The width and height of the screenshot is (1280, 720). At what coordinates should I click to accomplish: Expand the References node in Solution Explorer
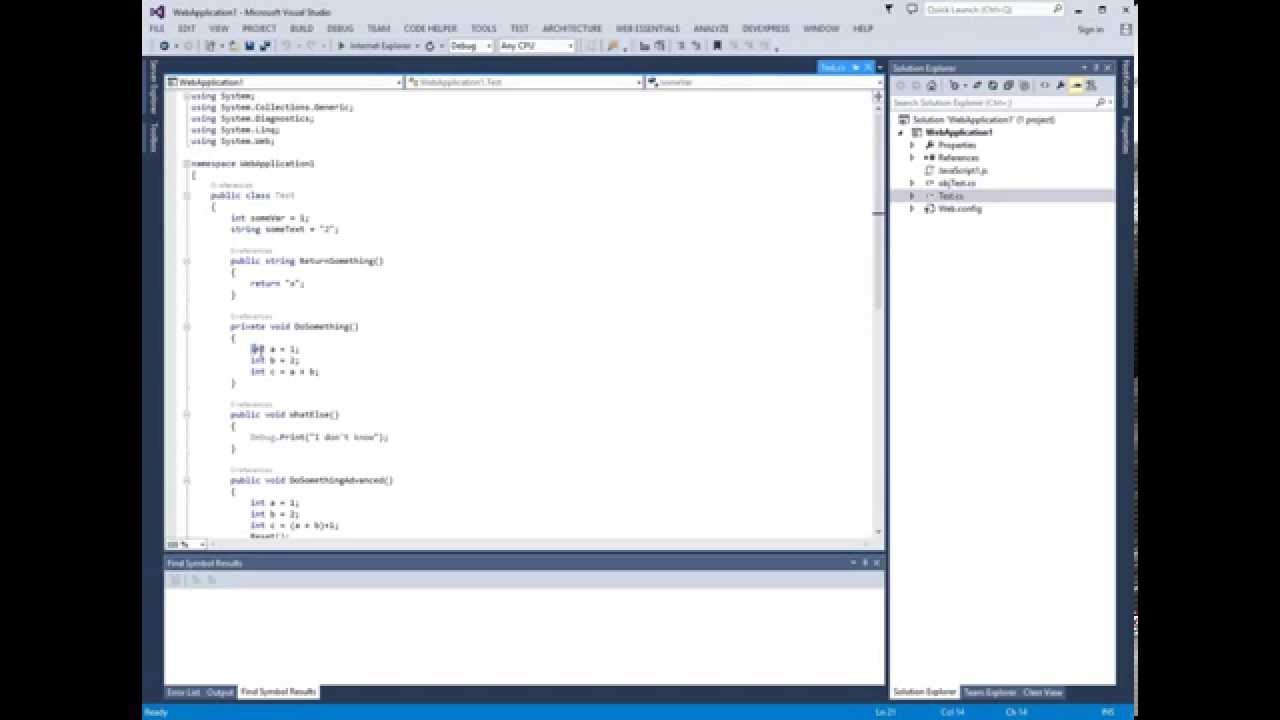[x=912, y=158]
